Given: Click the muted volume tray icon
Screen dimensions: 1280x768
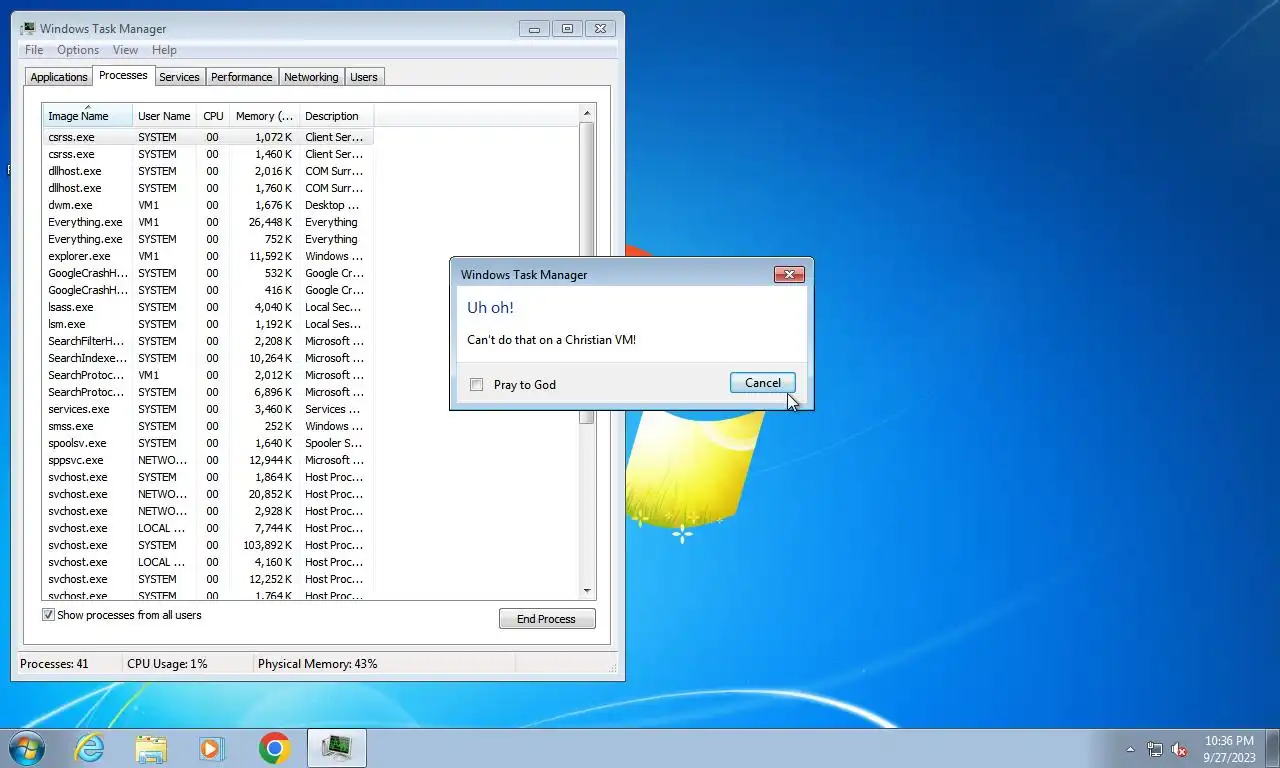Looking at the screenshot, I should point(1179,749).
